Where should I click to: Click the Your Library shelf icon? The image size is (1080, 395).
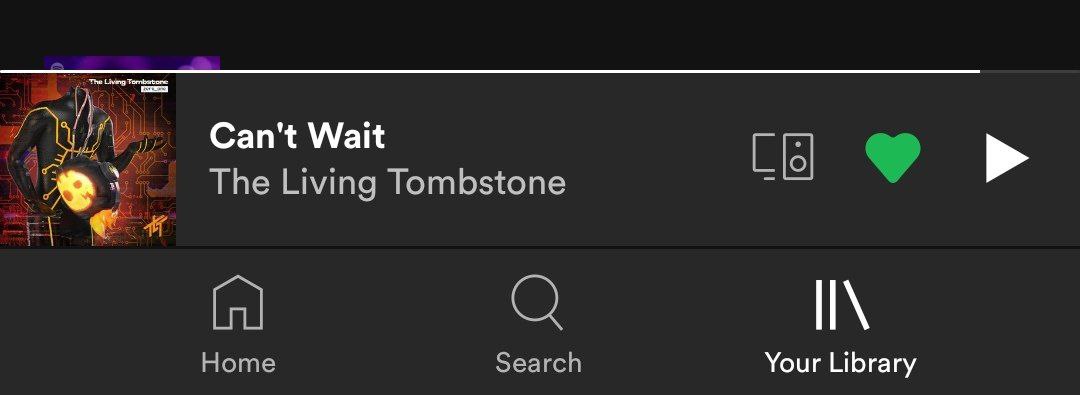(841, 304)
